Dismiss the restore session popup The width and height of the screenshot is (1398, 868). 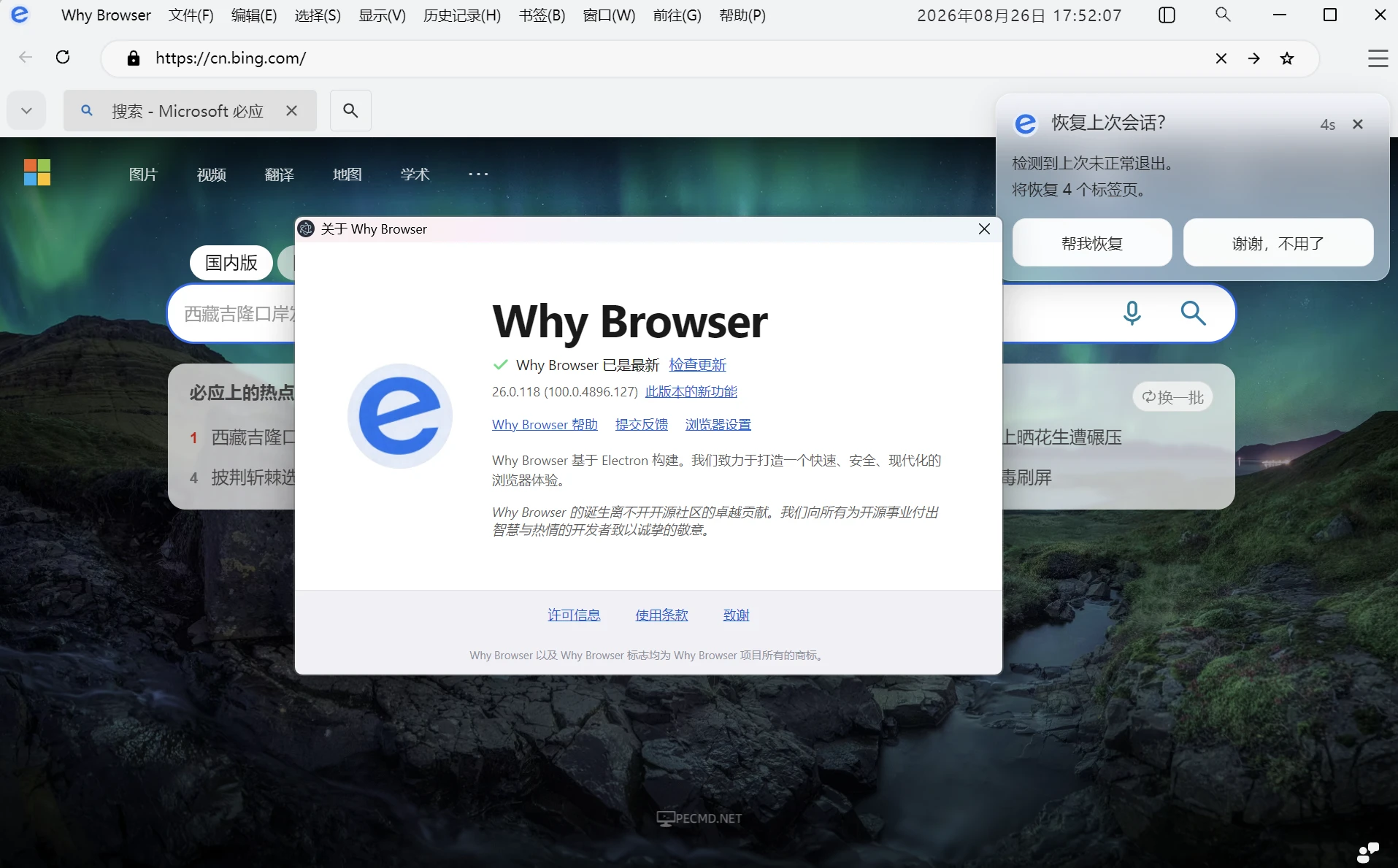pos(1357,124)
